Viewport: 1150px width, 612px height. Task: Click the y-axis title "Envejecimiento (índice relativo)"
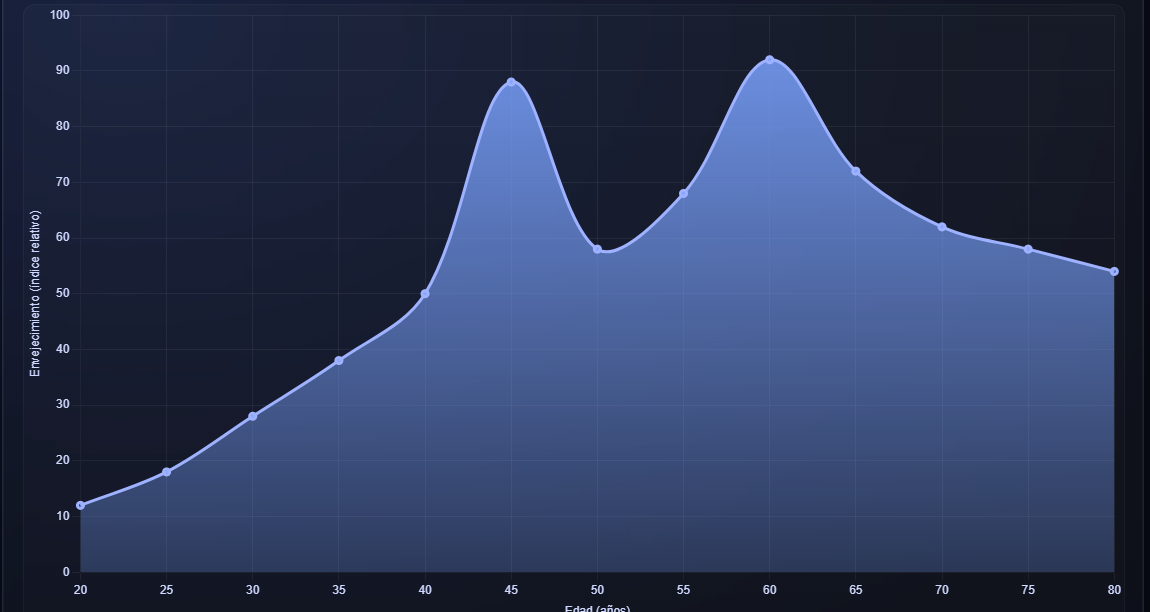(x=36, y=293)
